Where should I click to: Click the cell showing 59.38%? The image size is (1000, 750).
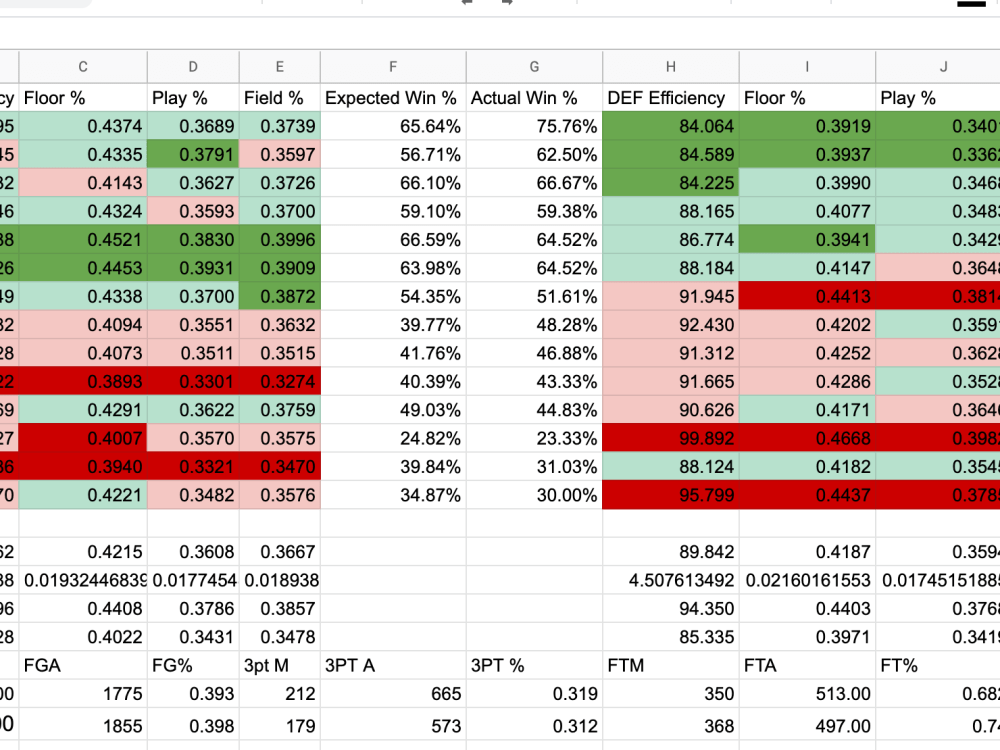click(x=534, y=211)
